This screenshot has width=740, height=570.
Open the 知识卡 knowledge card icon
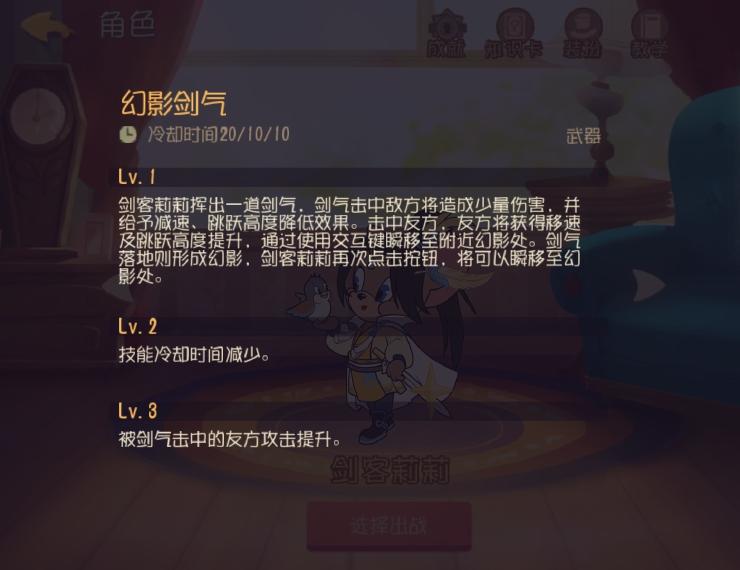[x=514, y=34]
